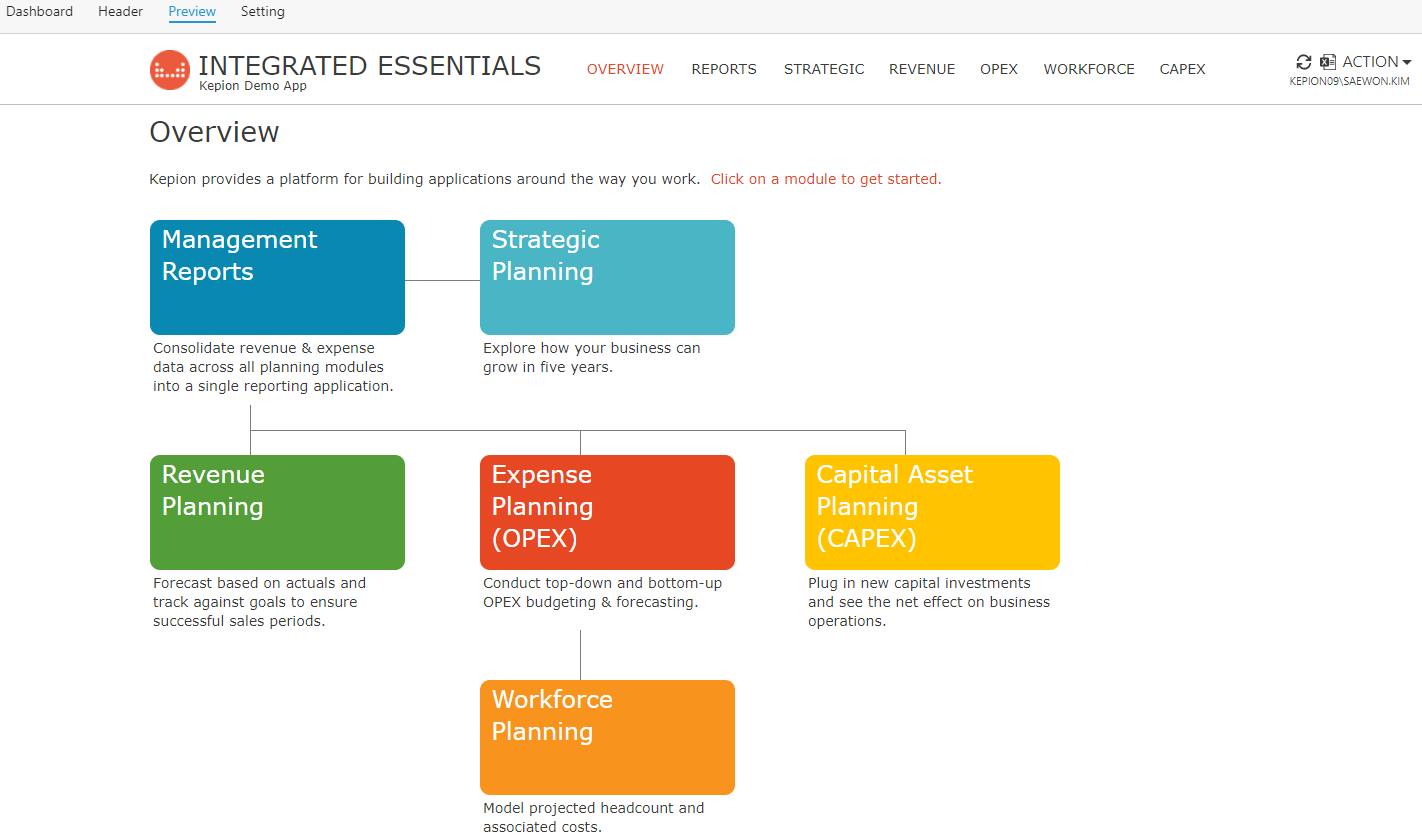Click description 'Consolidate revenue & expense data'
Image resolution: width=1422 pixels, height=840 pixels.
[x=273, y=367]
